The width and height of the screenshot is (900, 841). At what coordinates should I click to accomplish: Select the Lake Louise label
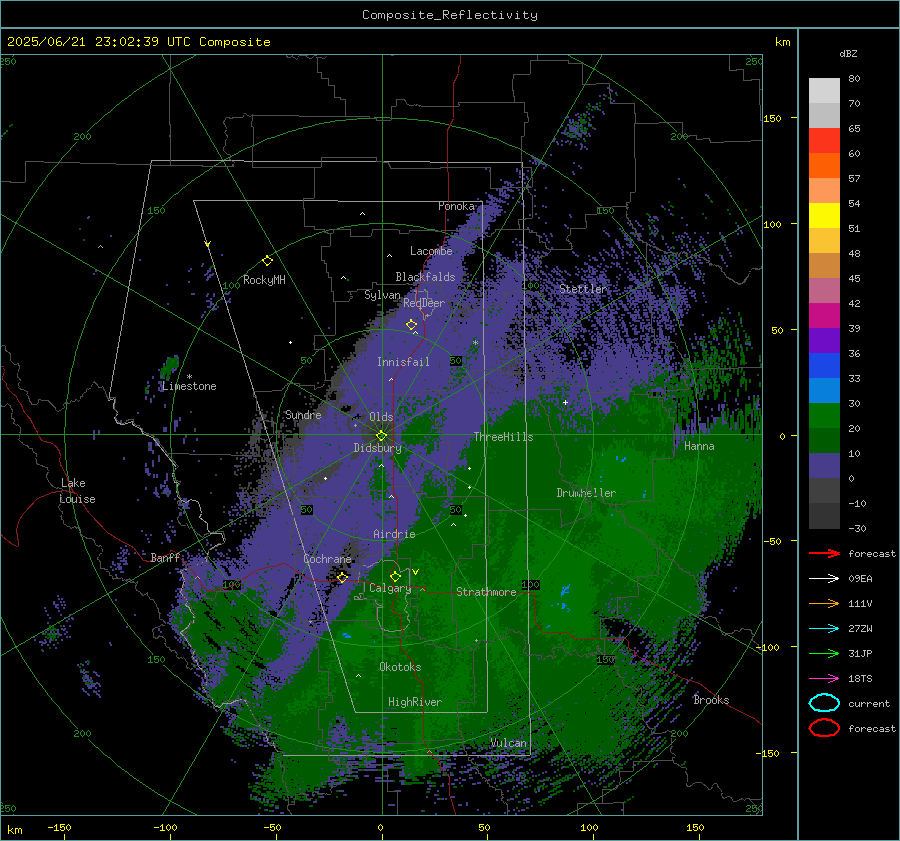pos(77,491)
